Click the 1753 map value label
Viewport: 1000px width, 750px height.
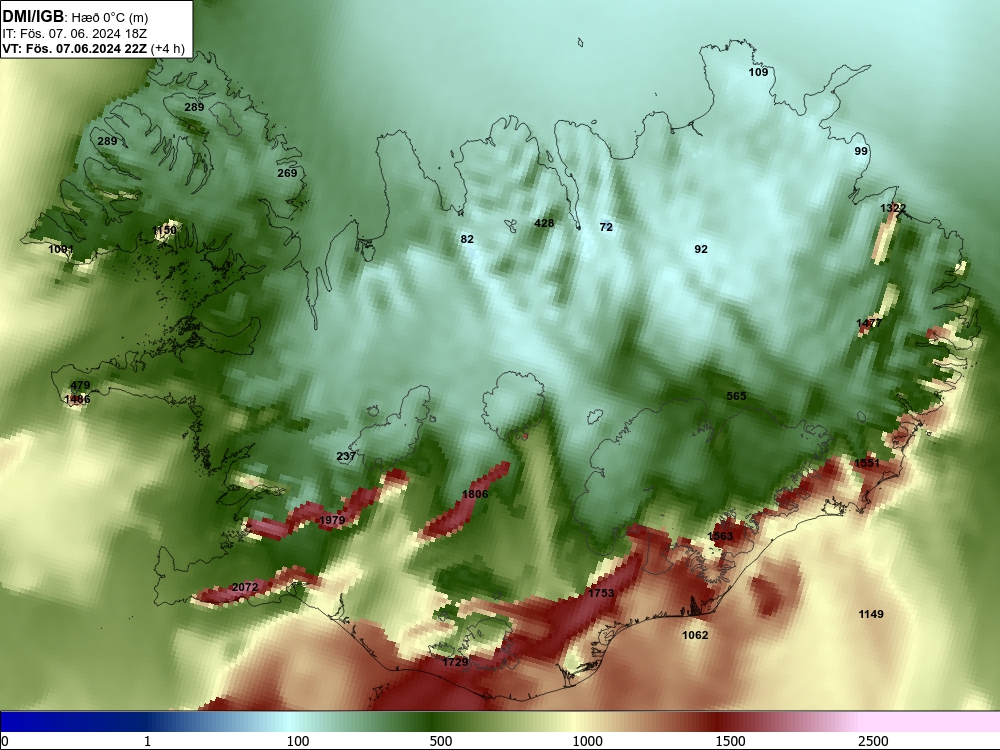601,593
